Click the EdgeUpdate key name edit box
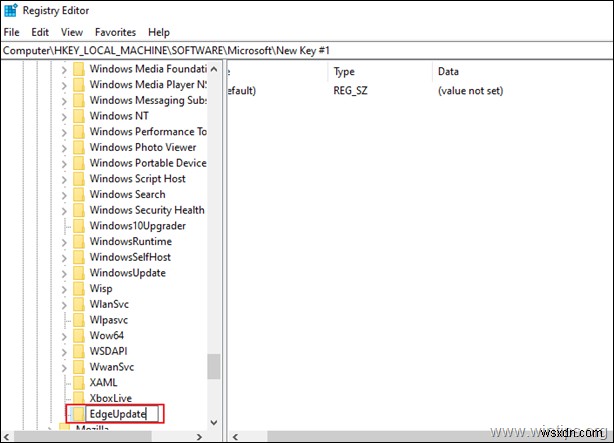This screenshot has width=614, height=443. pos(122,414)
